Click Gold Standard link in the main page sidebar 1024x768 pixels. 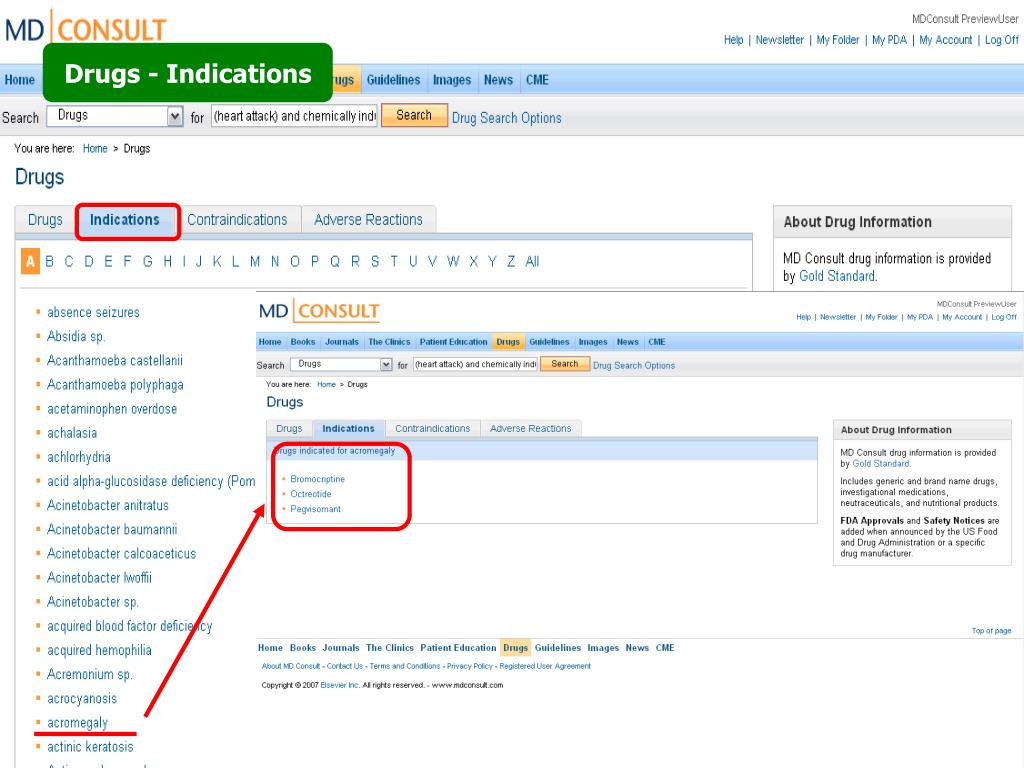point(837,276)
